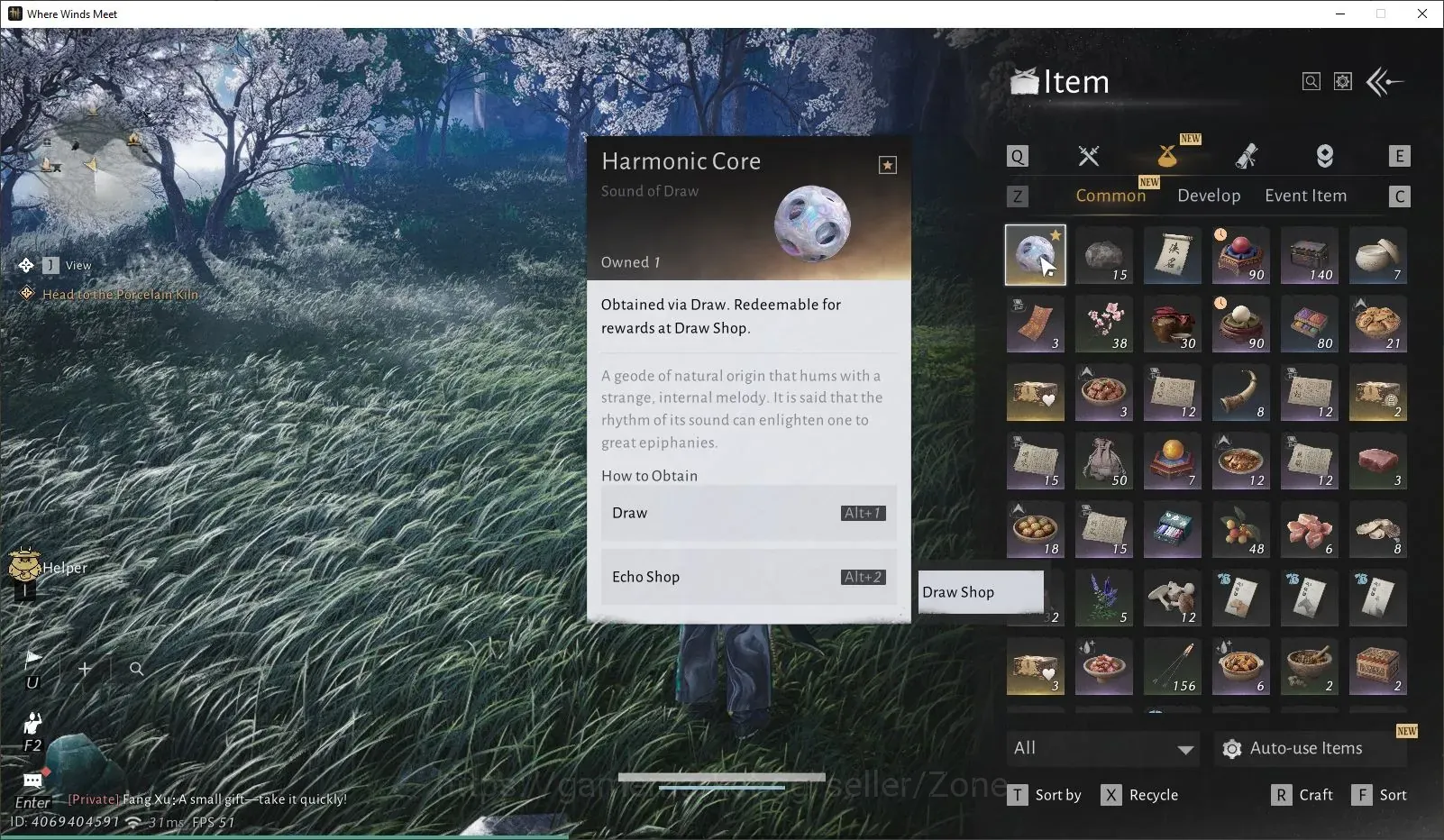This screenshot has height=840, width=1444.
Task: Open the stacked coins currency category
Action: (1324, 156)
